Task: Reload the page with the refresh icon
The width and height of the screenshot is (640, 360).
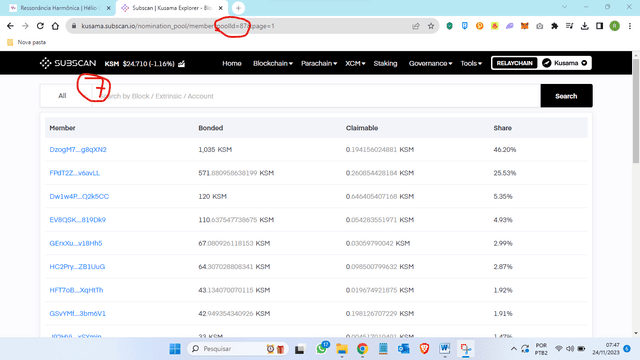Action: 40,26
